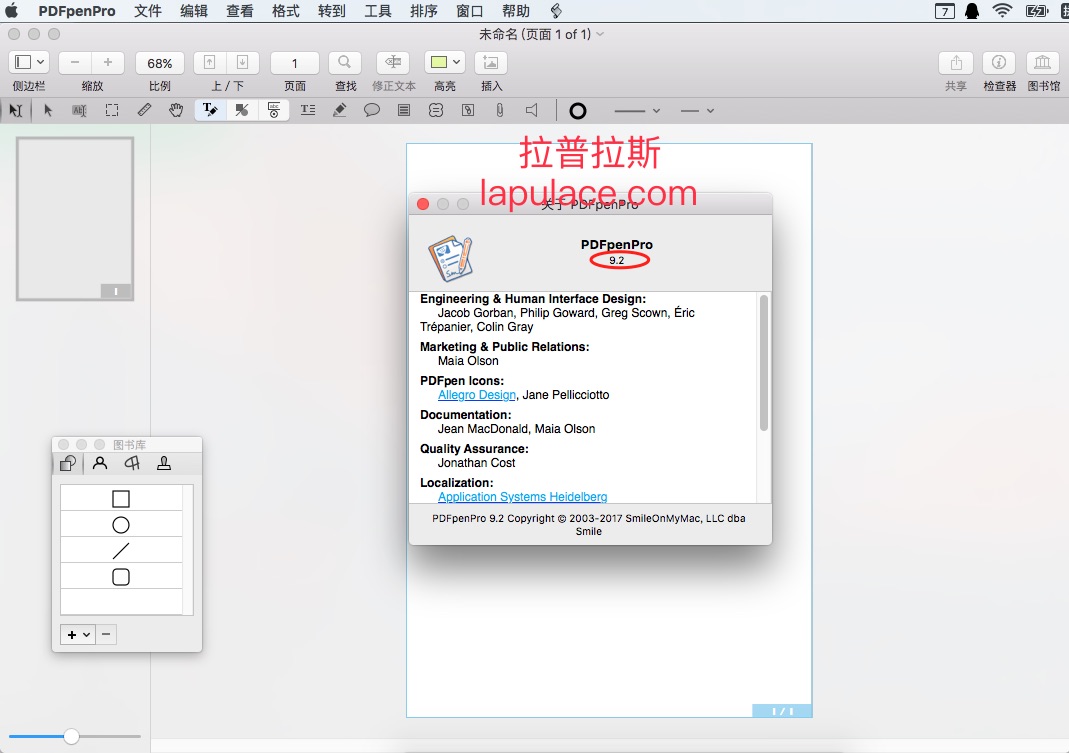1069x753 pixels.
Task: Select the arrow Edit tool
Action: (48, 110)
